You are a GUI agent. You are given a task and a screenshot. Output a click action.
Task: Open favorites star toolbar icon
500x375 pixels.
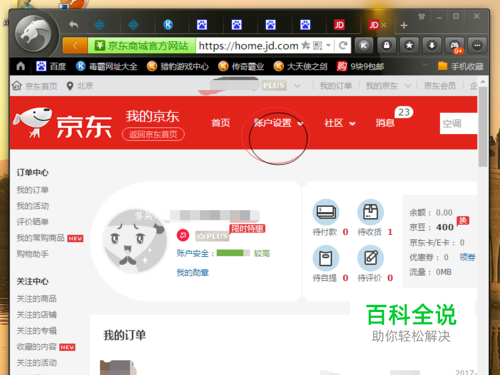tap(409, 45)
